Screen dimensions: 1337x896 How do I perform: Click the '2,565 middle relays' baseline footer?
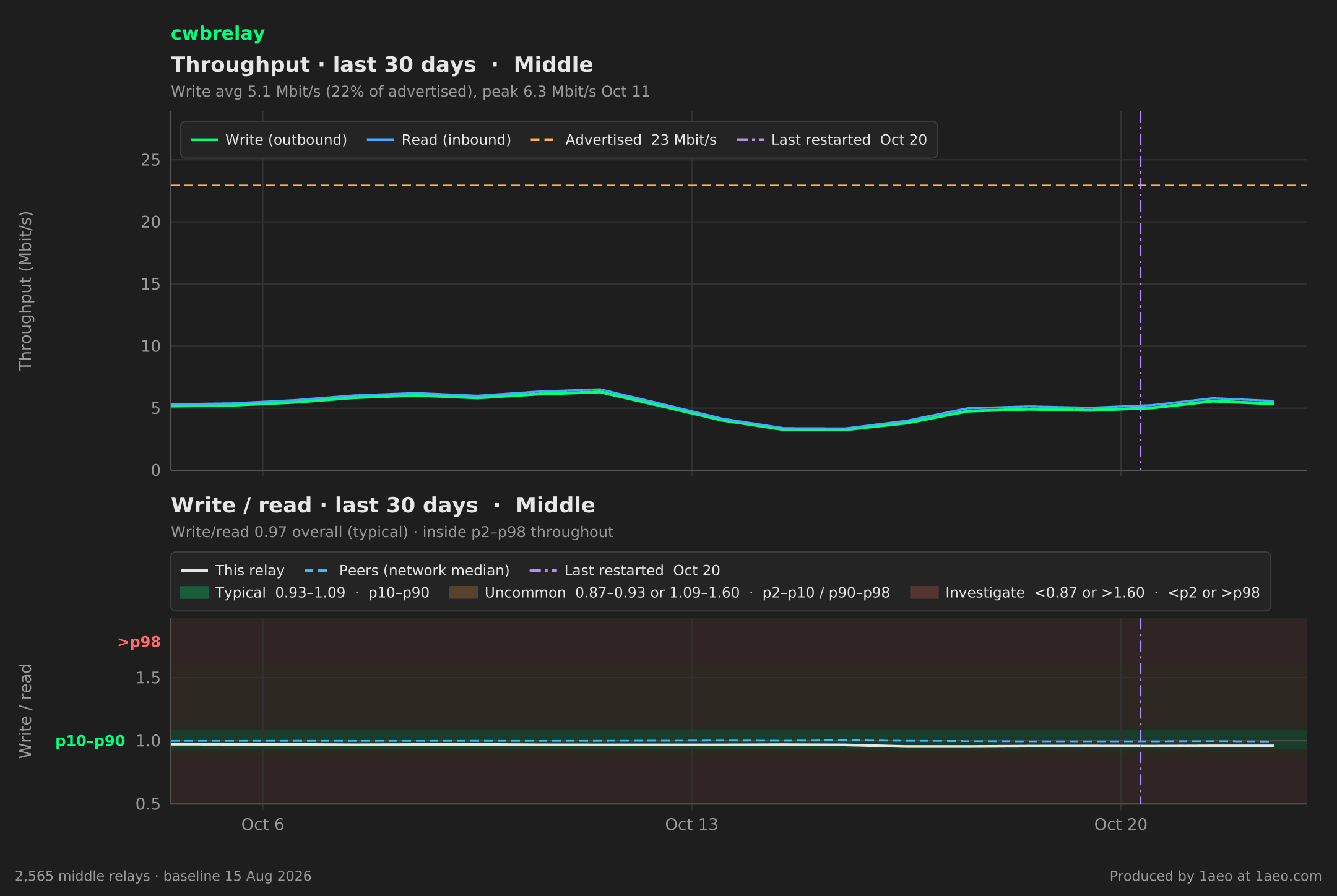pyautogui.click(x=163, y=876)
